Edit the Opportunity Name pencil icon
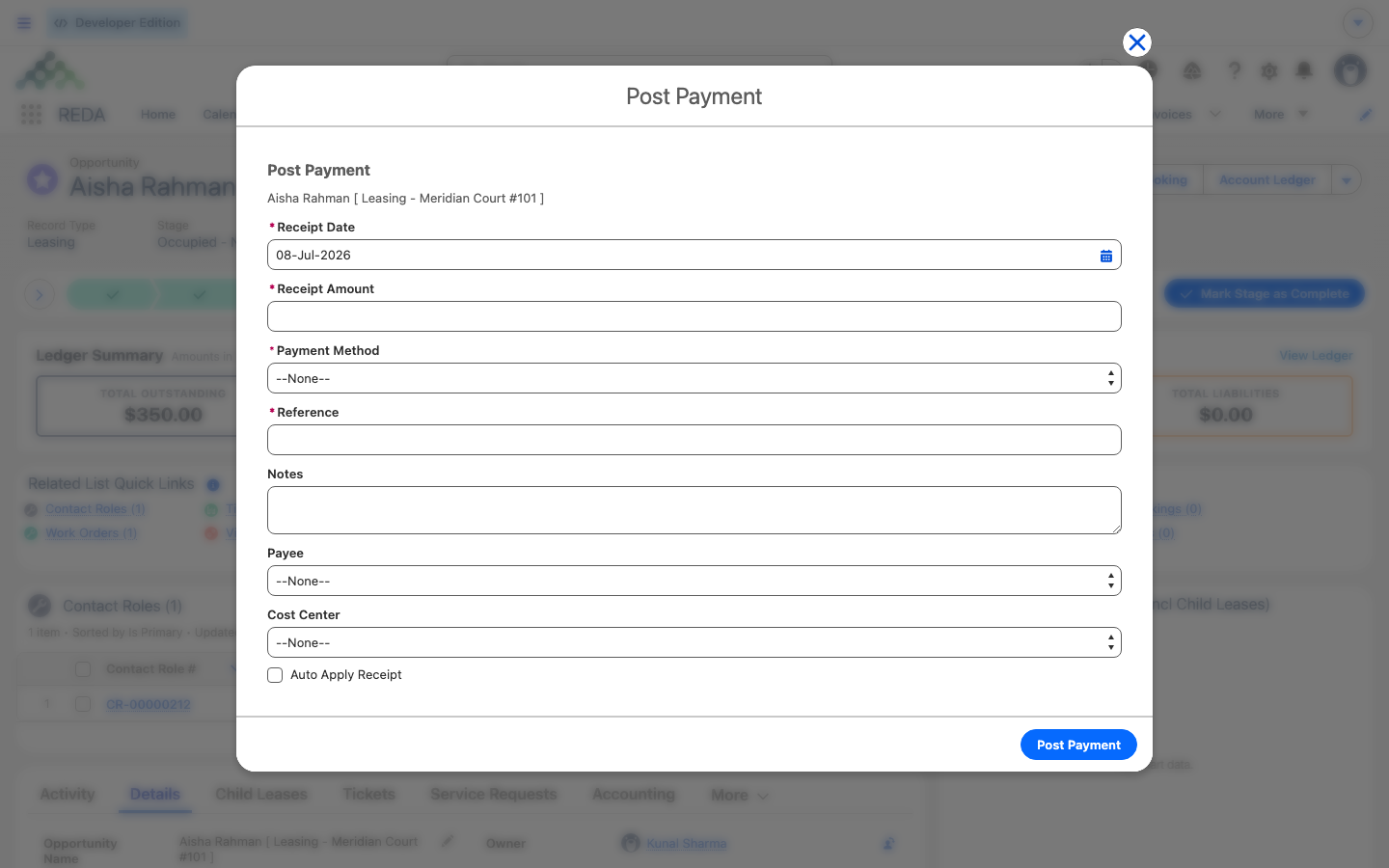Image resolution: width=1389 pixels, height=868 pixels. [448, 841]
